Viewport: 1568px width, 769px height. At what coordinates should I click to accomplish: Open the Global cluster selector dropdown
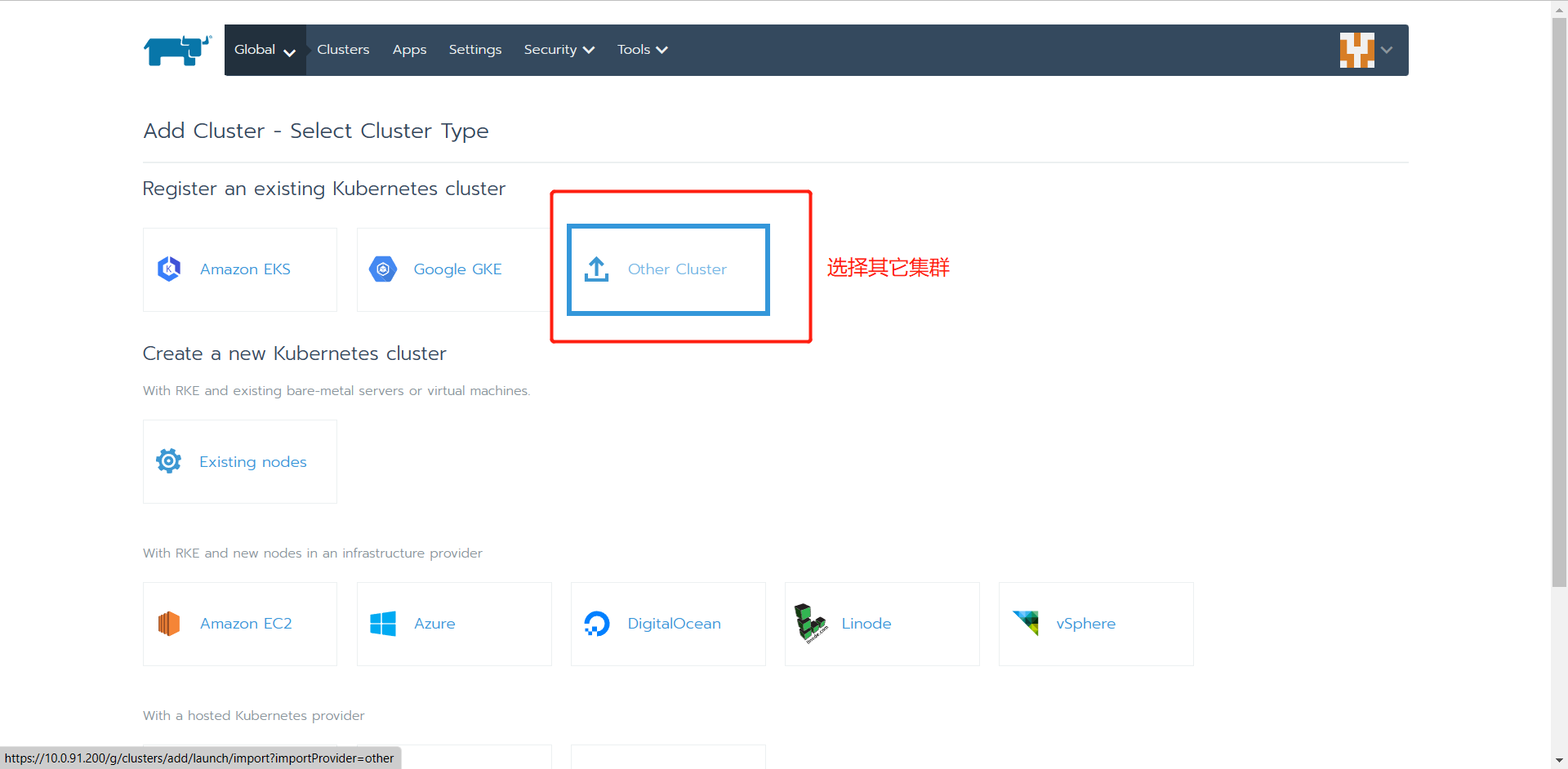263,49
